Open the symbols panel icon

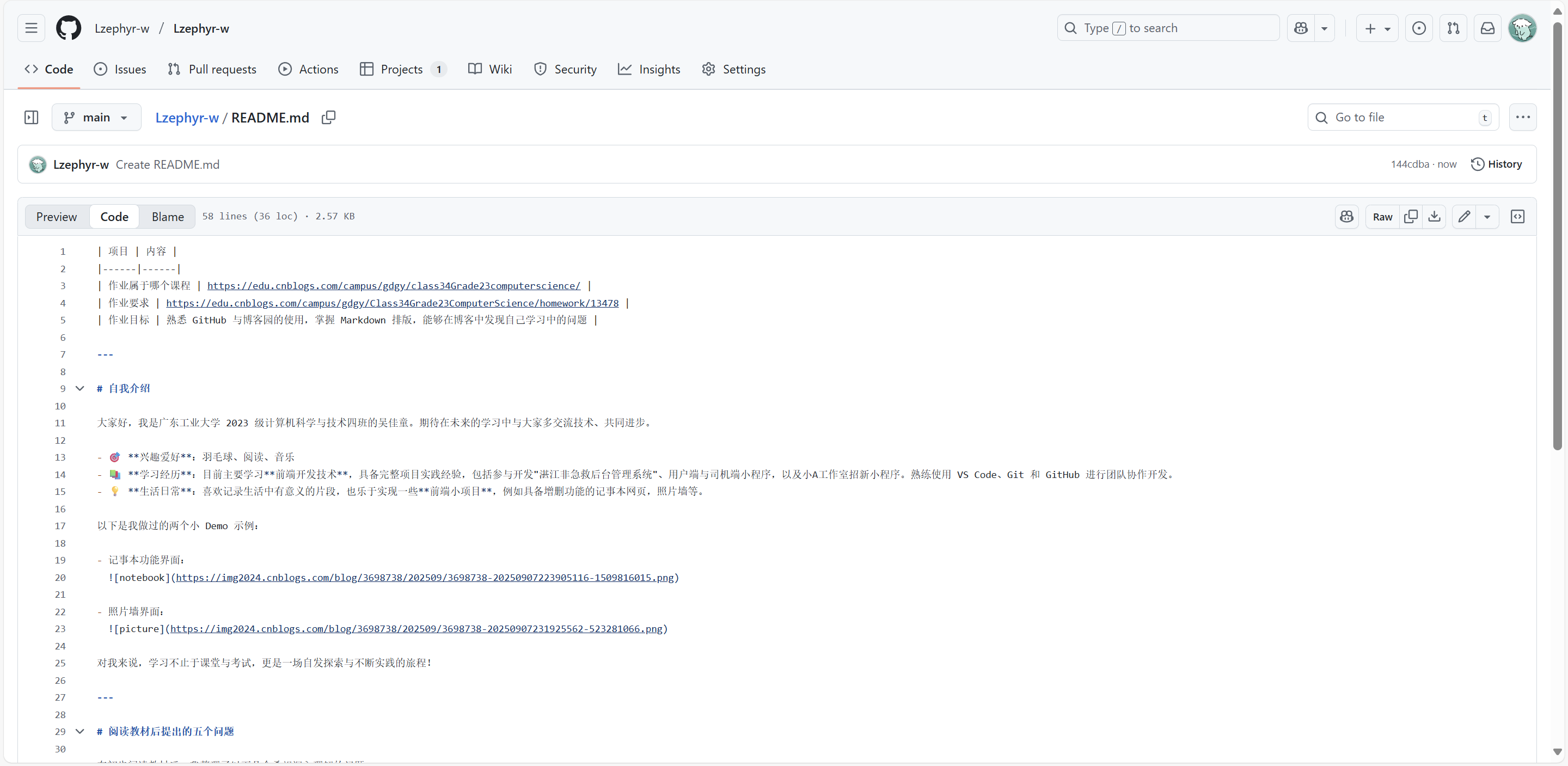[1517, 217]
